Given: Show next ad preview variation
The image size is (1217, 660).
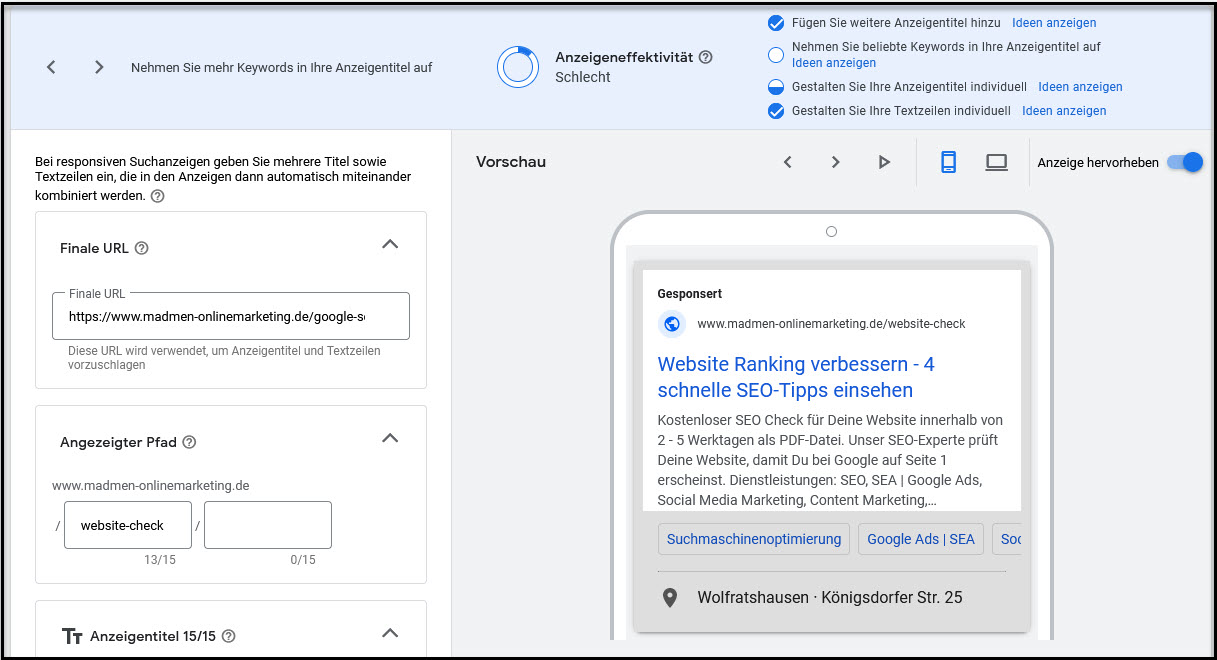Looking at the screenshot, I should tap(835, 162).
